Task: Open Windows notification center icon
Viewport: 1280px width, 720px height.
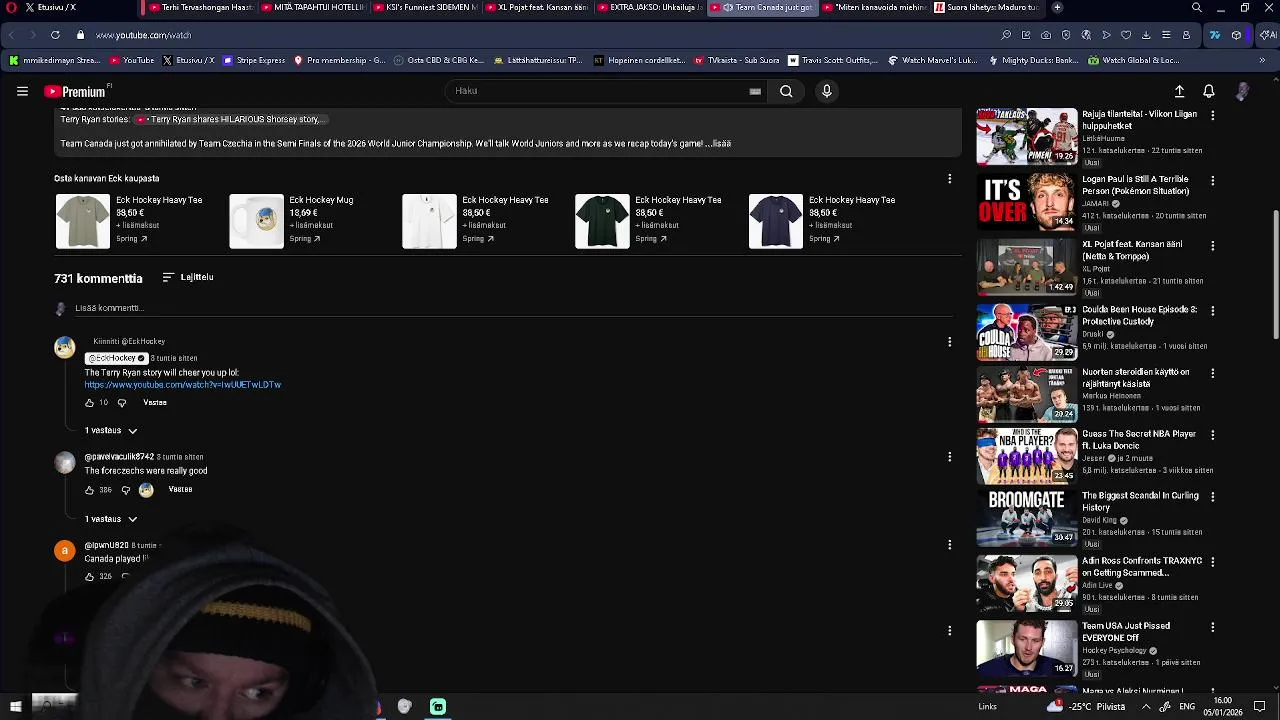Action: [1260, 707]
